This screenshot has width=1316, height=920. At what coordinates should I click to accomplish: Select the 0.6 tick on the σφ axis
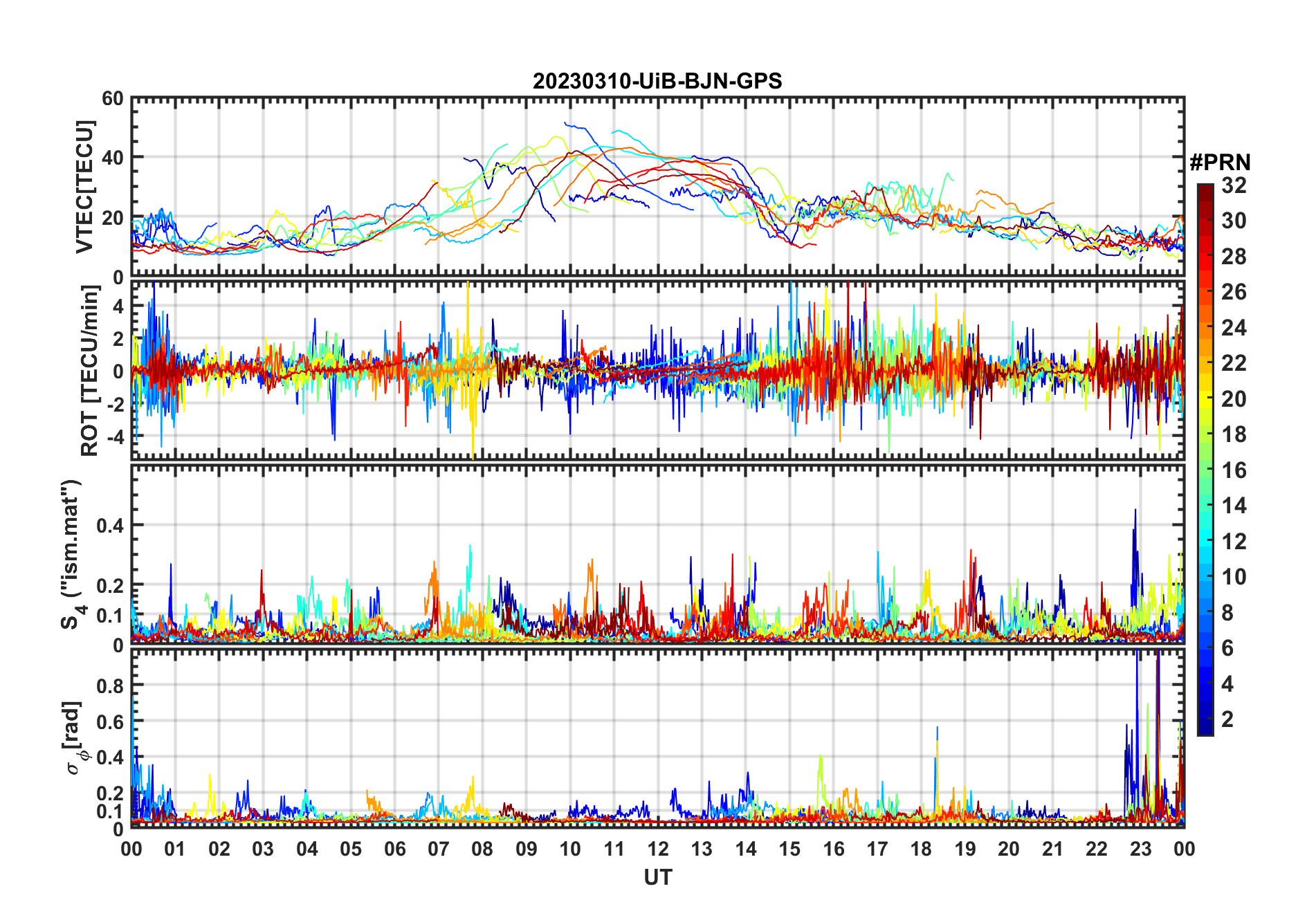pos(109,721)
